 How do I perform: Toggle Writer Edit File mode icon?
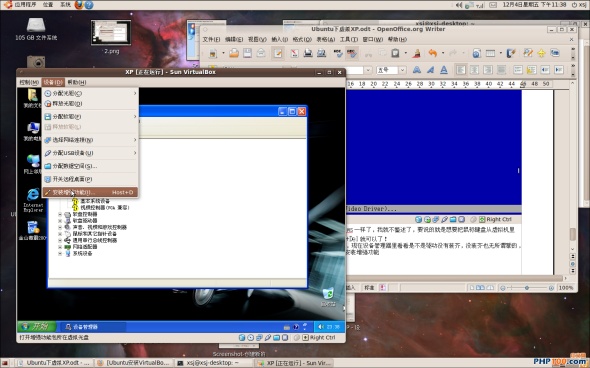(x=278, y=53)
